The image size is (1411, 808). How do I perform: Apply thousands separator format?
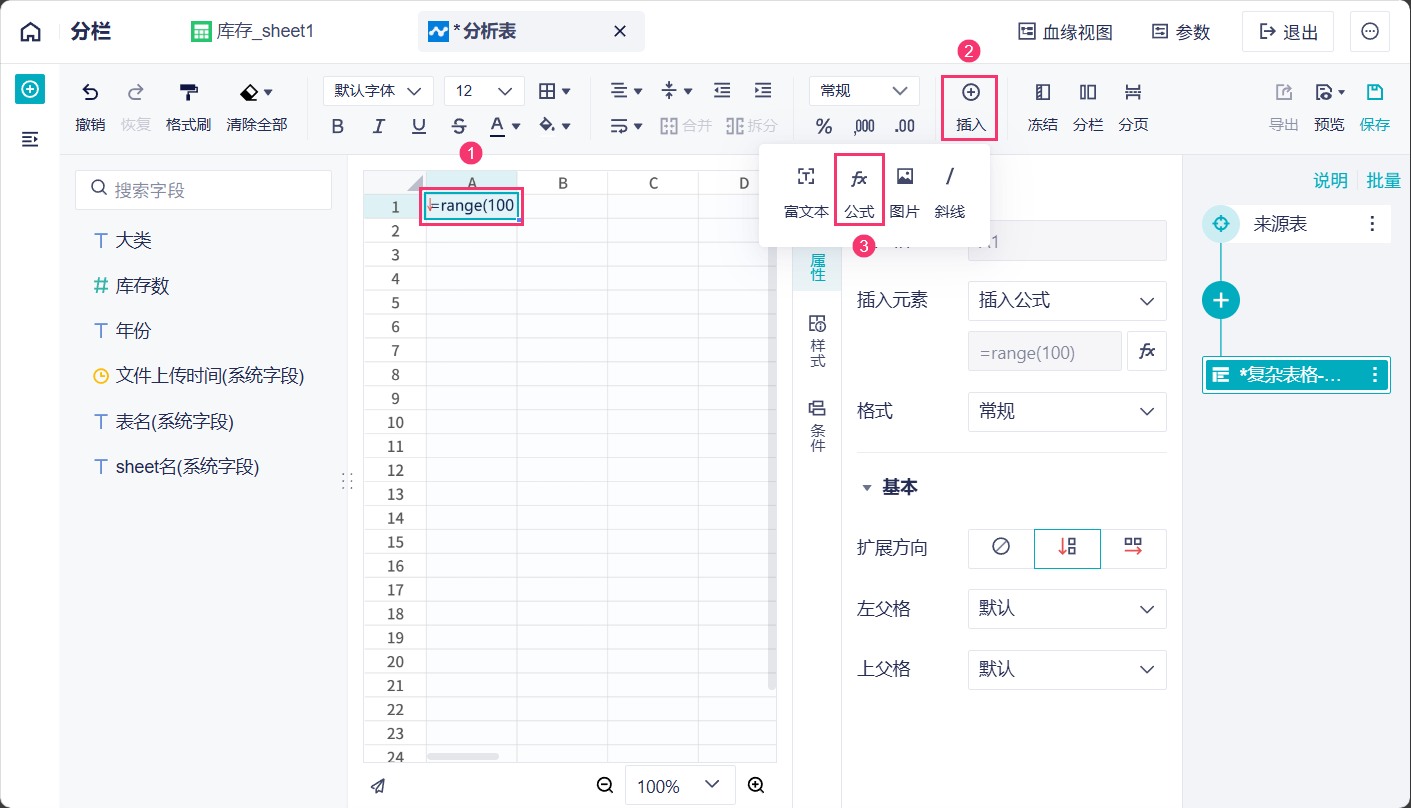coord(864,126)
